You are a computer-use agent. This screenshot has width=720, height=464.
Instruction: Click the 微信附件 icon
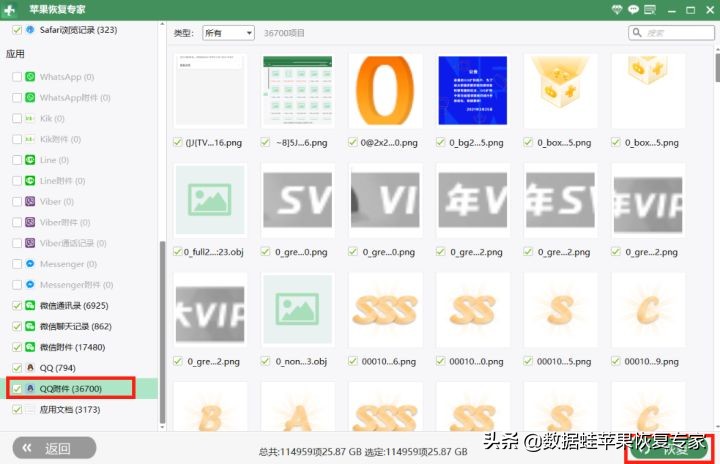[x=30, y=347]
